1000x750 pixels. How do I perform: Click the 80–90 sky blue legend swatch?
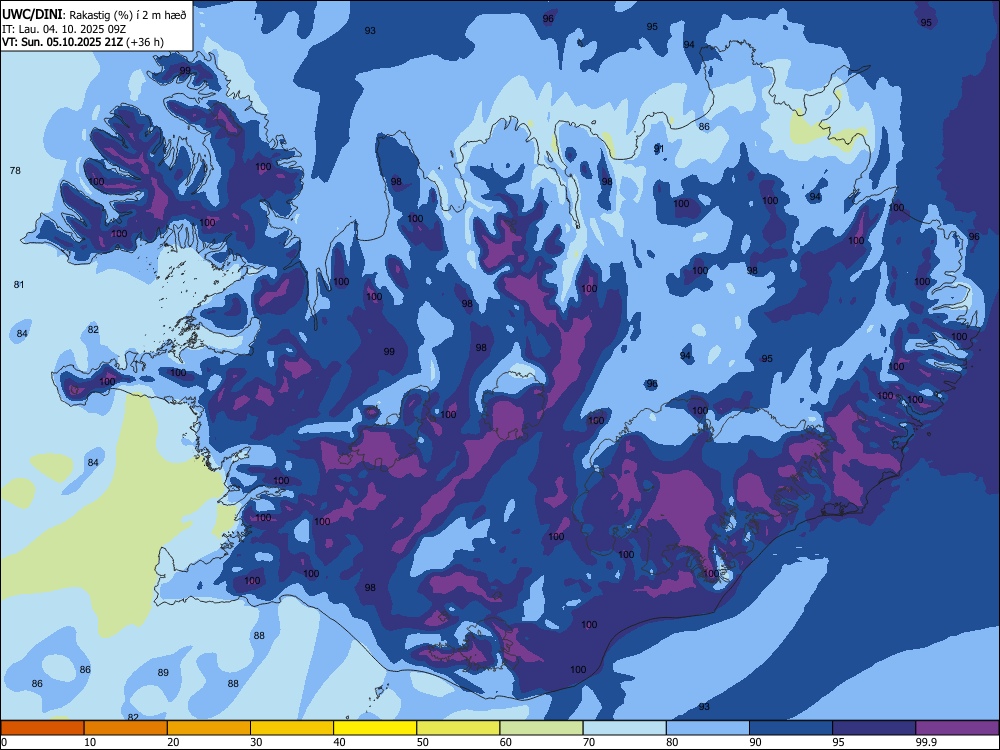click(708, 728)
